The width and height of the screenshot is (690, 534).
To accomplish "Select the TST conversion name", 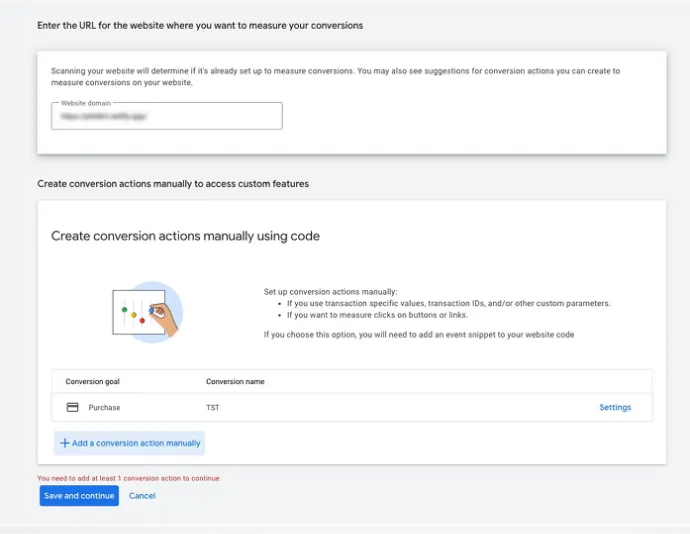I will (213, 408).
